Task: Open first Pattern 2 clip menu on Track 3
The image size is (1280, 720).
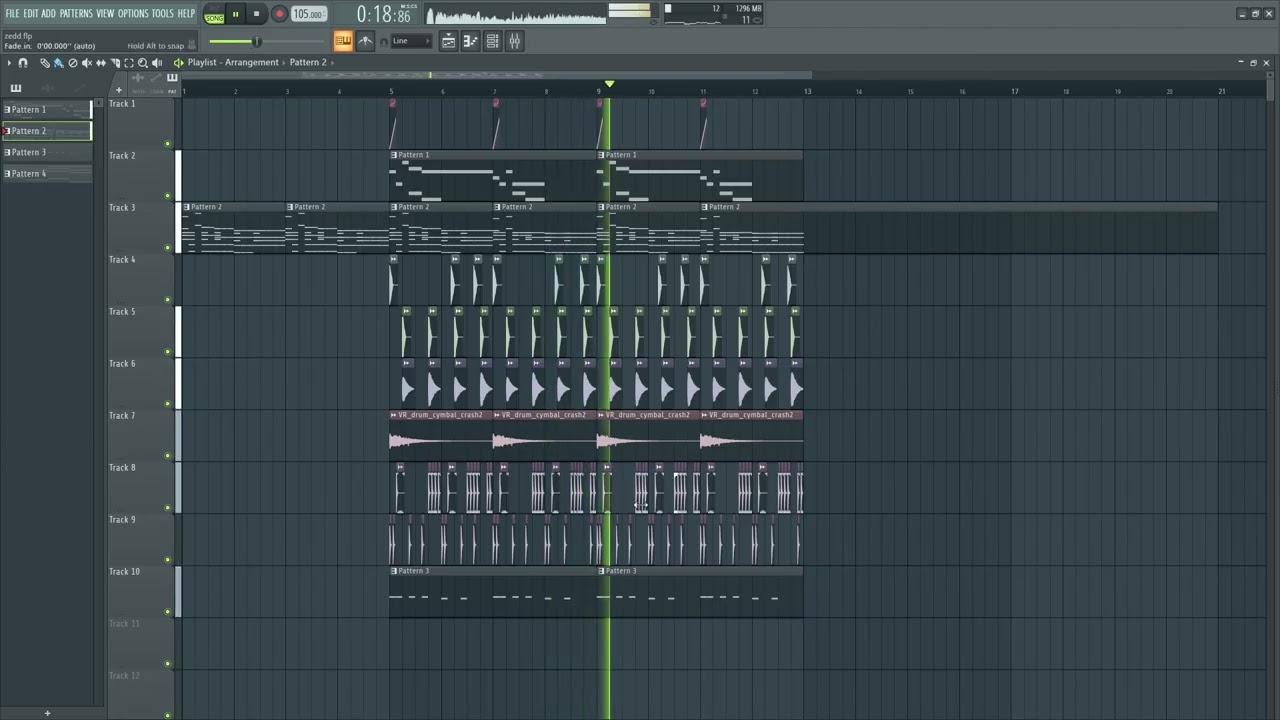Action: (186, 207)
